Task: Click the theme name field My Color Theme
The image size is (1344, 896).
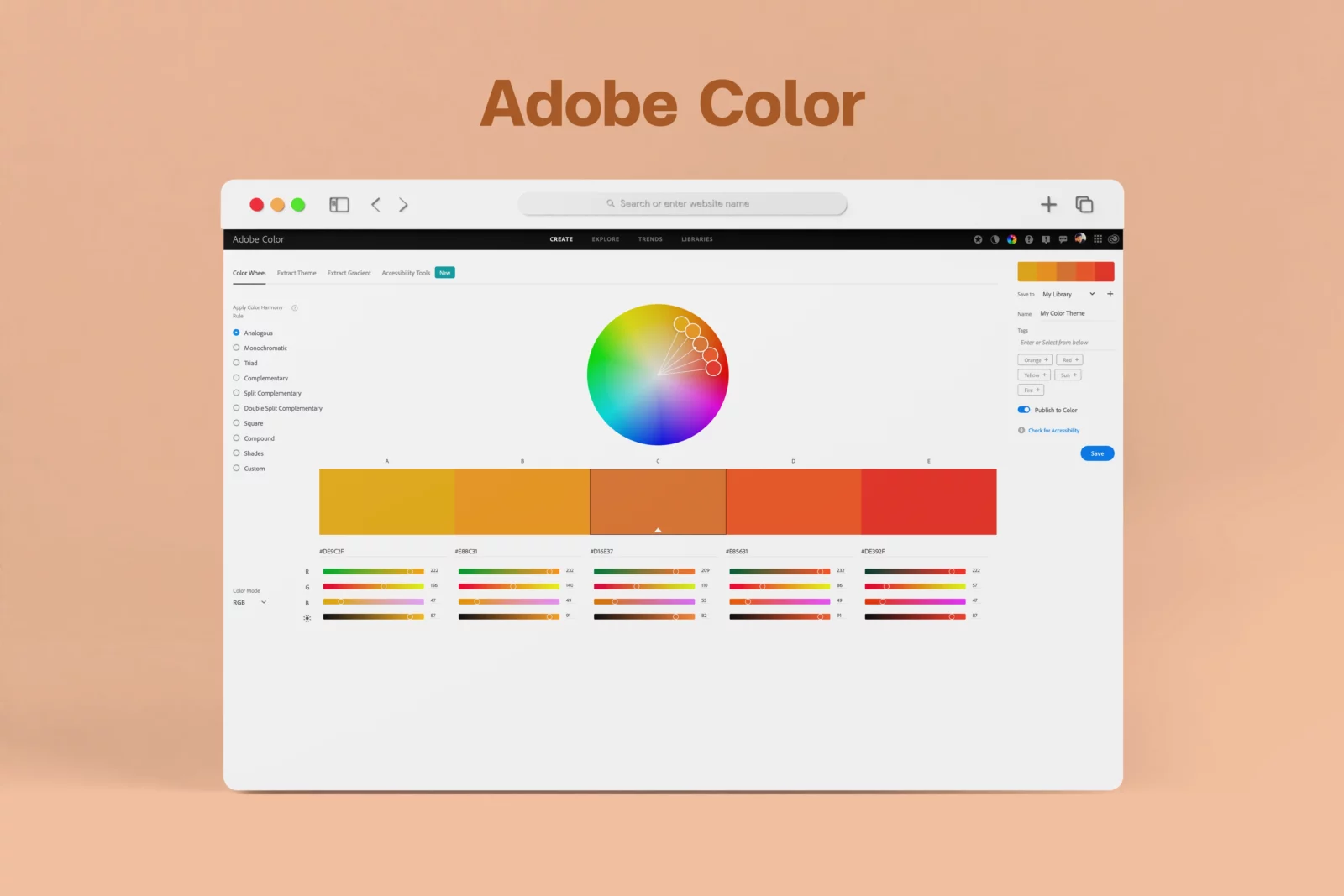Action: coord(1077,313)
